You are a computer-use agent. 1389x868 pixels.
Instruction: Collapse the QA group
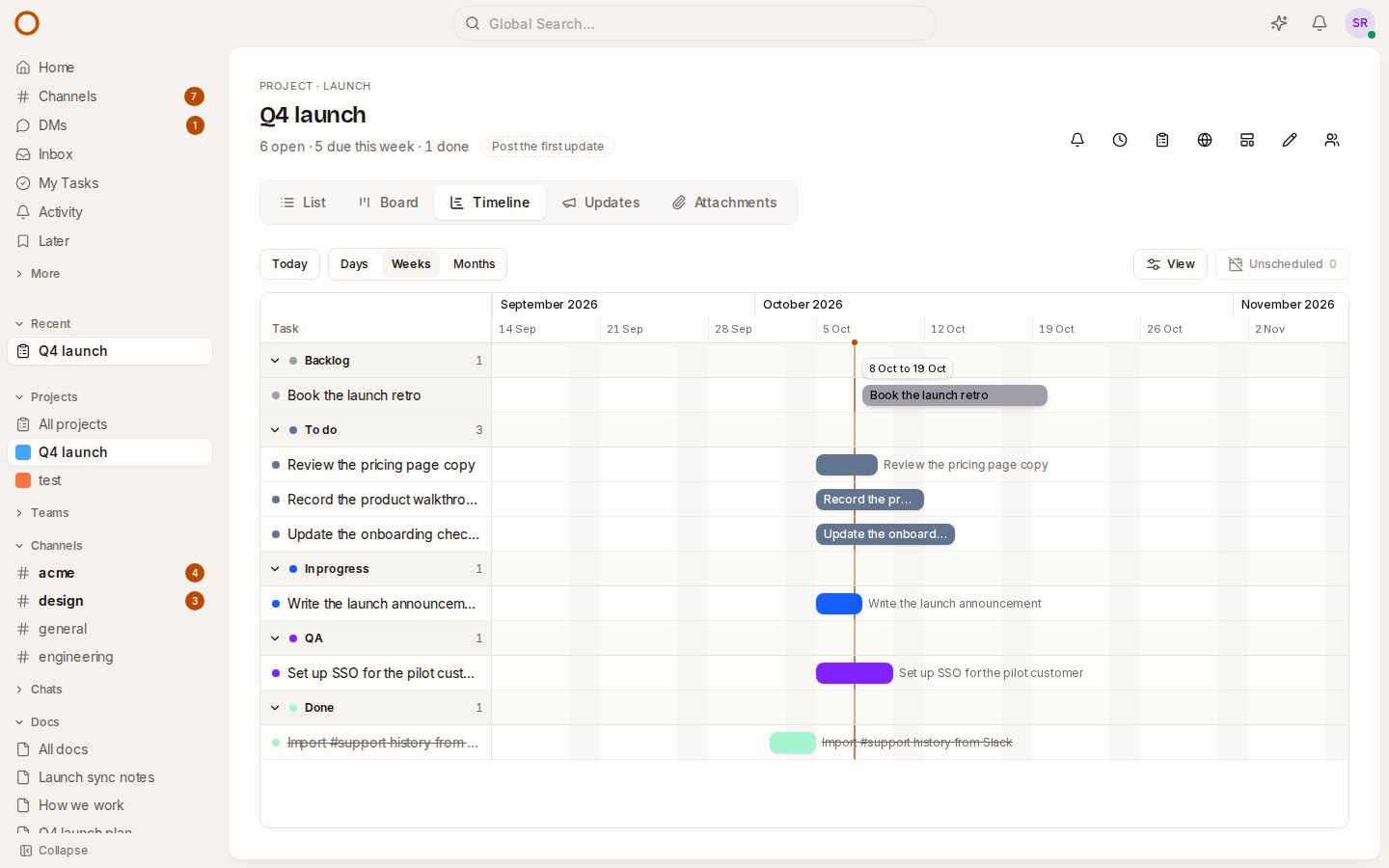[275, 638]
